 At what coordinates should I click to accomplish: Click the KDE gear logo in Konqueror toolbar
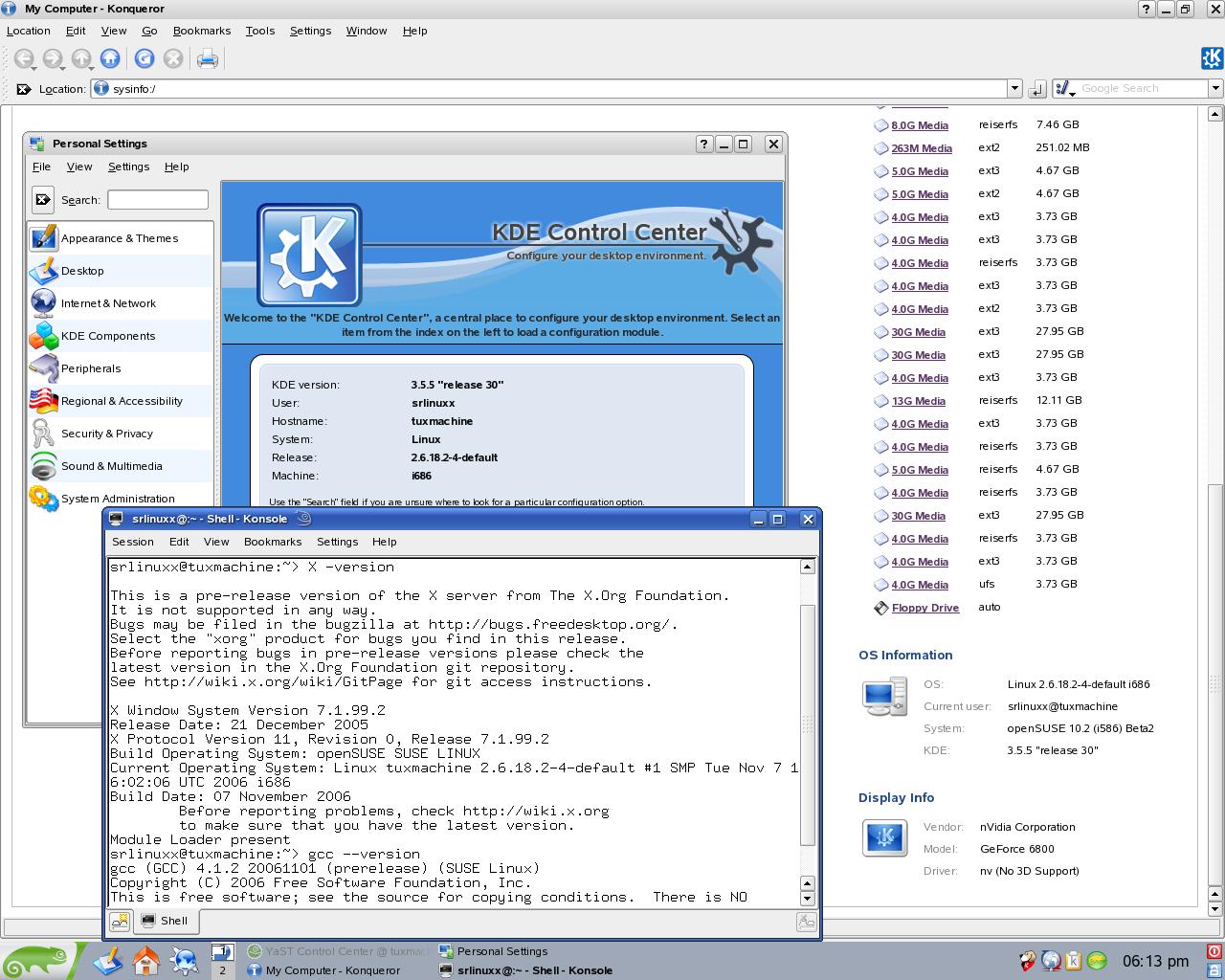pyautogui.click(x=1212, y=58)
